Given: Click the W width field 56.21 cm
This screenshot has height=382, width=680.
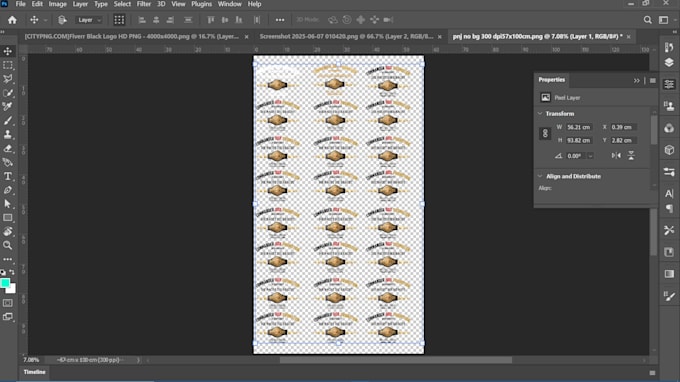Looking at the screenshot, I should point(579,127).
